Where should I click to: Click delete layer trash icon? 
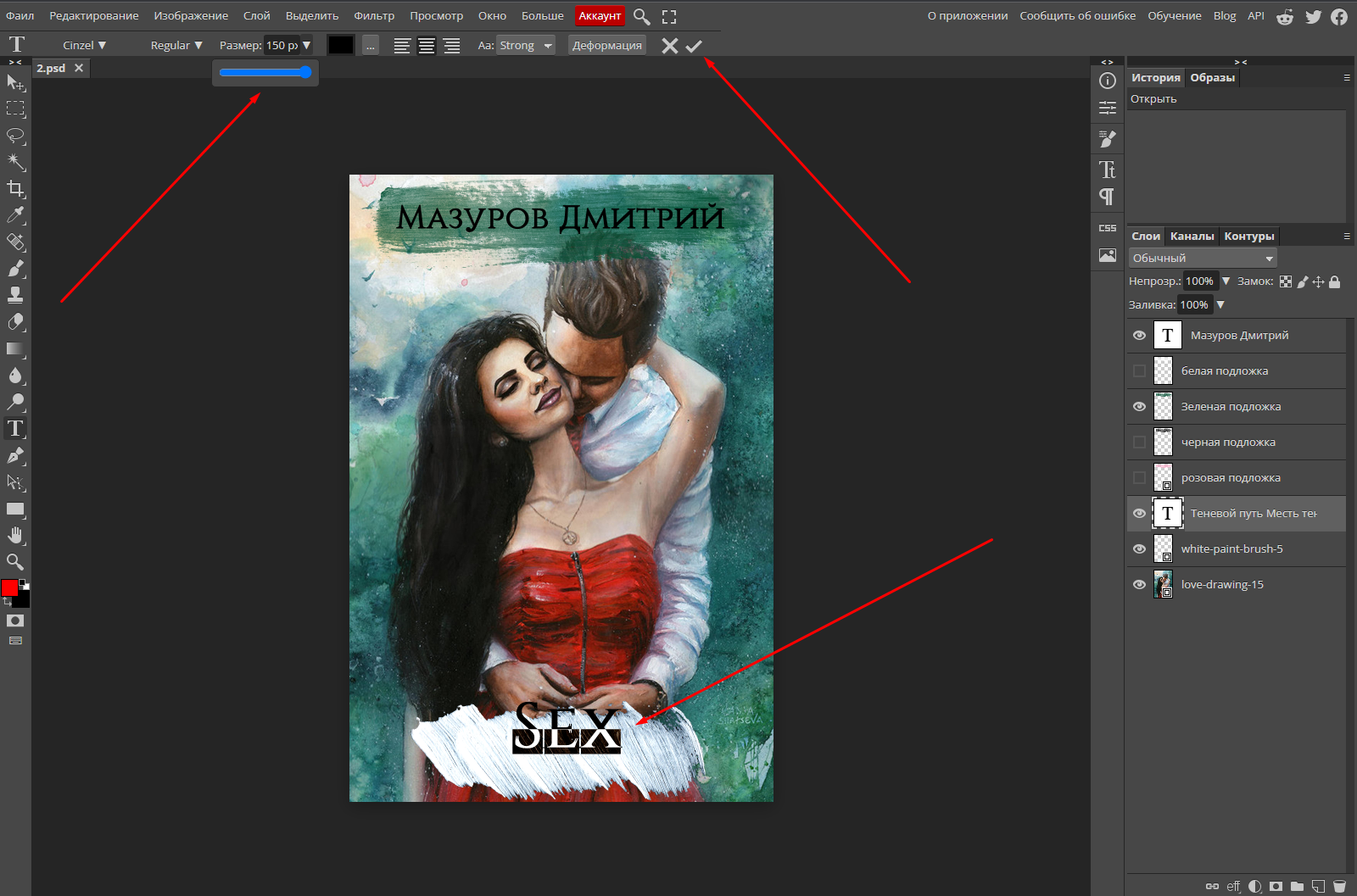click(x=1339, y=886)
